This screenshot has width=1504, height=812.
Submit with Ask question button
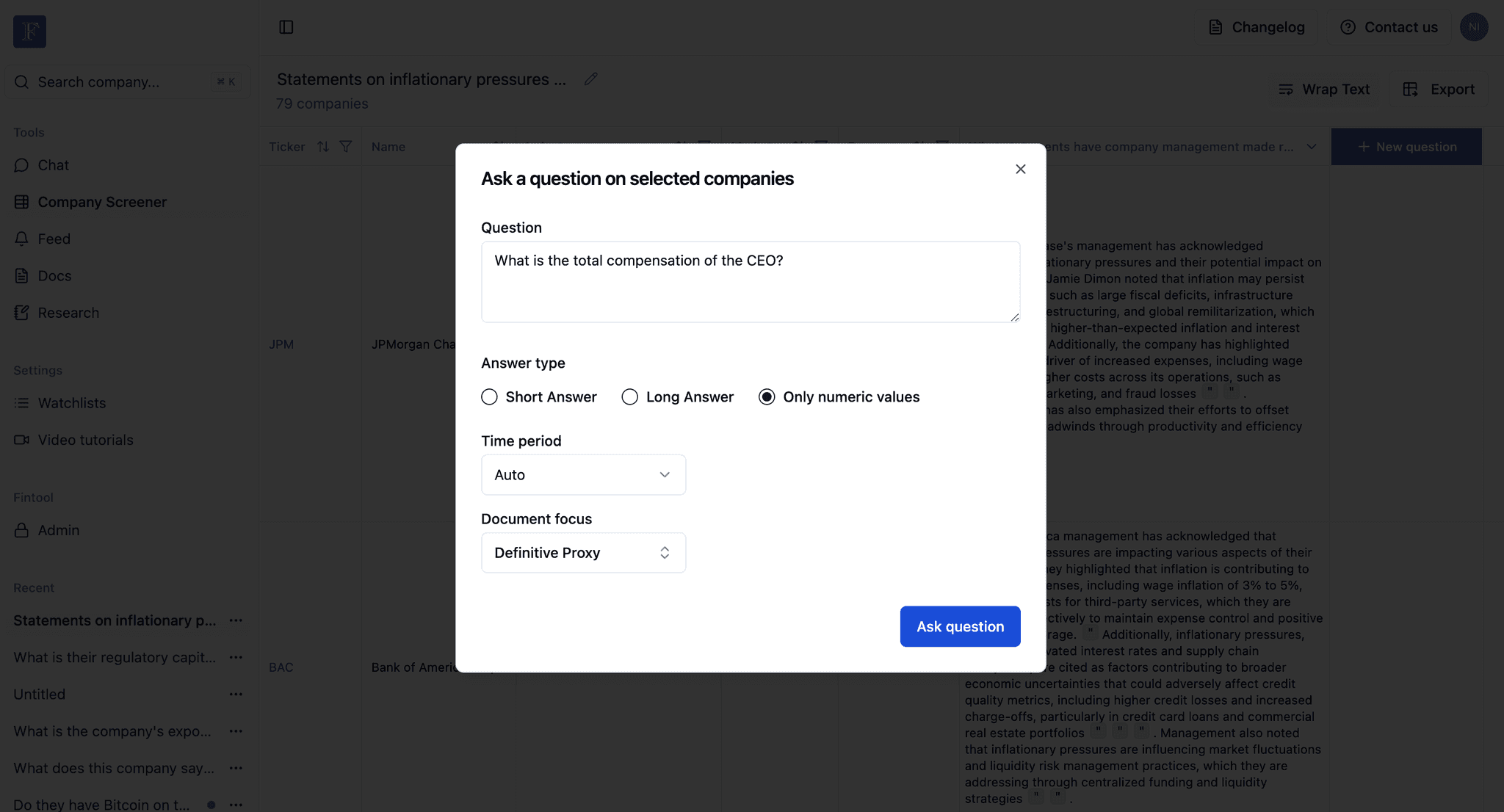coord(960,626)
